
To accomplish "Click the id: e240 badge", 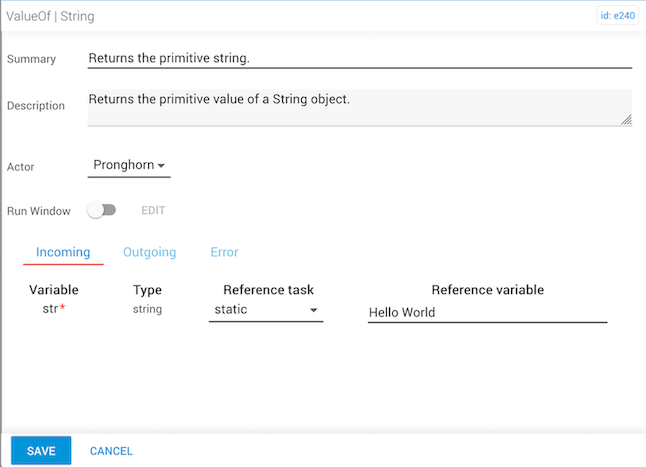I will (619, 16).
